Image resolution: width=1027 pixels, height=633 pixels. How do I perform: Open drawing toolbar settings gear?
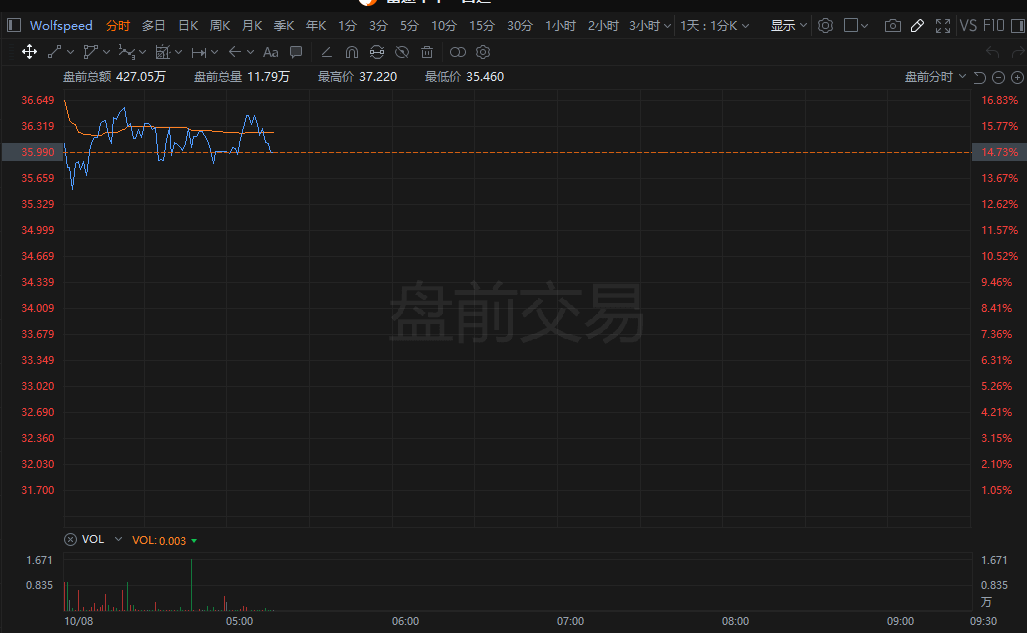click(x=483, y=52)
